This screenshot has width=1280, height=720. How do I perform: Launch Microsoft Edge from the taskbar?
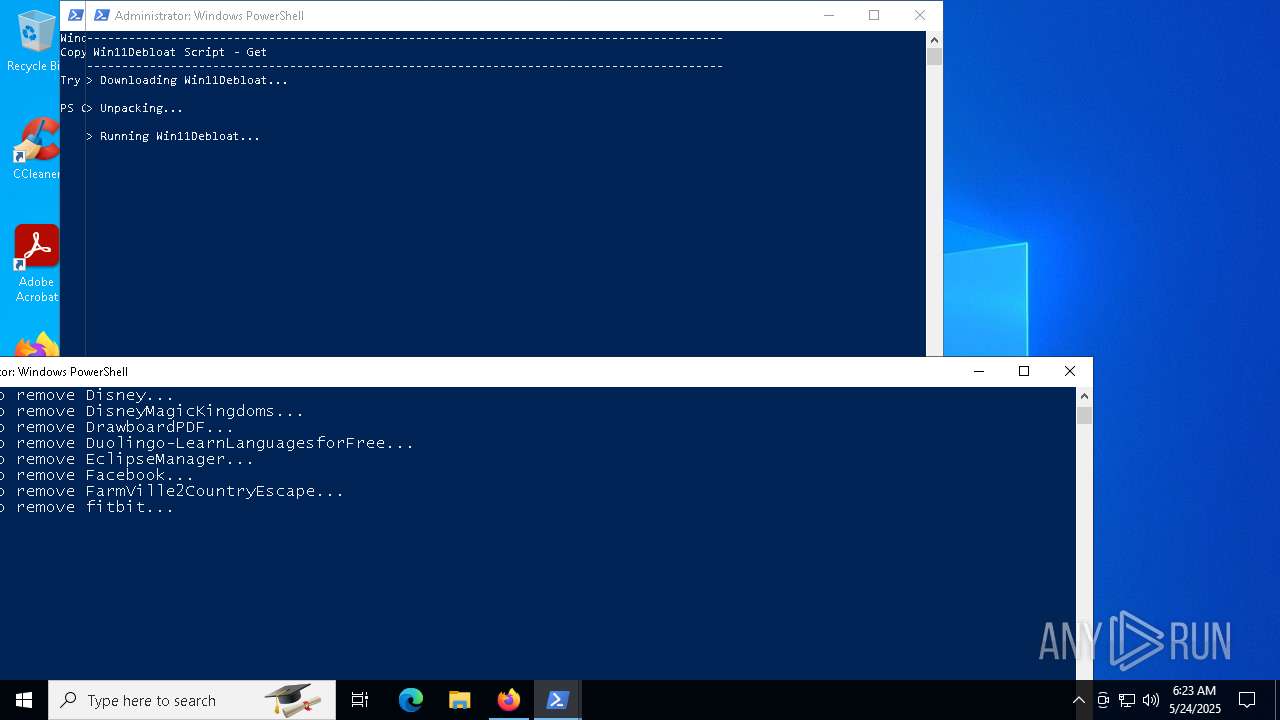(411, 700)
